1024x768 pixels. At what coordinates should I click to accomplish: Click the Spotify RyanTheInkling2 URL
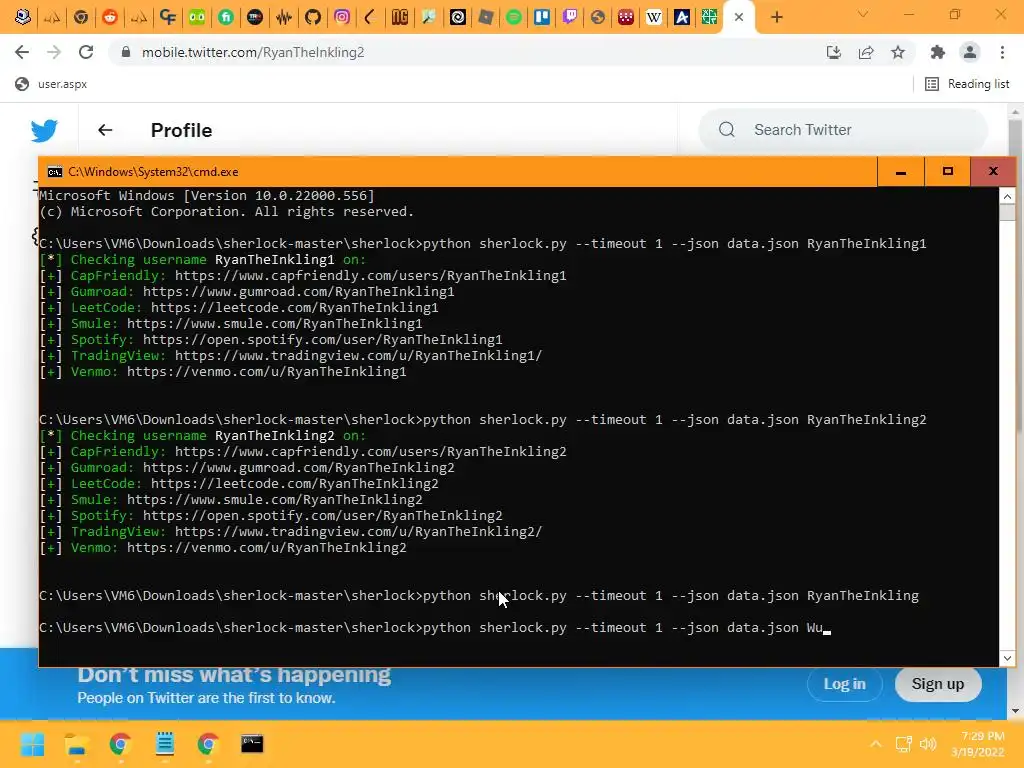[x=323, y=516]
